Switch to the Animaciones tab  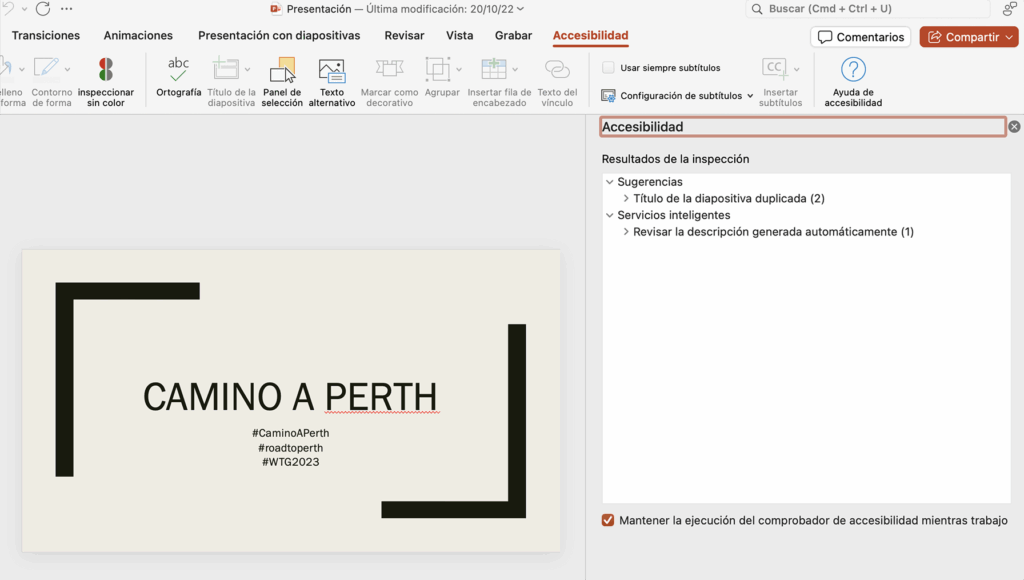[137, 35]
